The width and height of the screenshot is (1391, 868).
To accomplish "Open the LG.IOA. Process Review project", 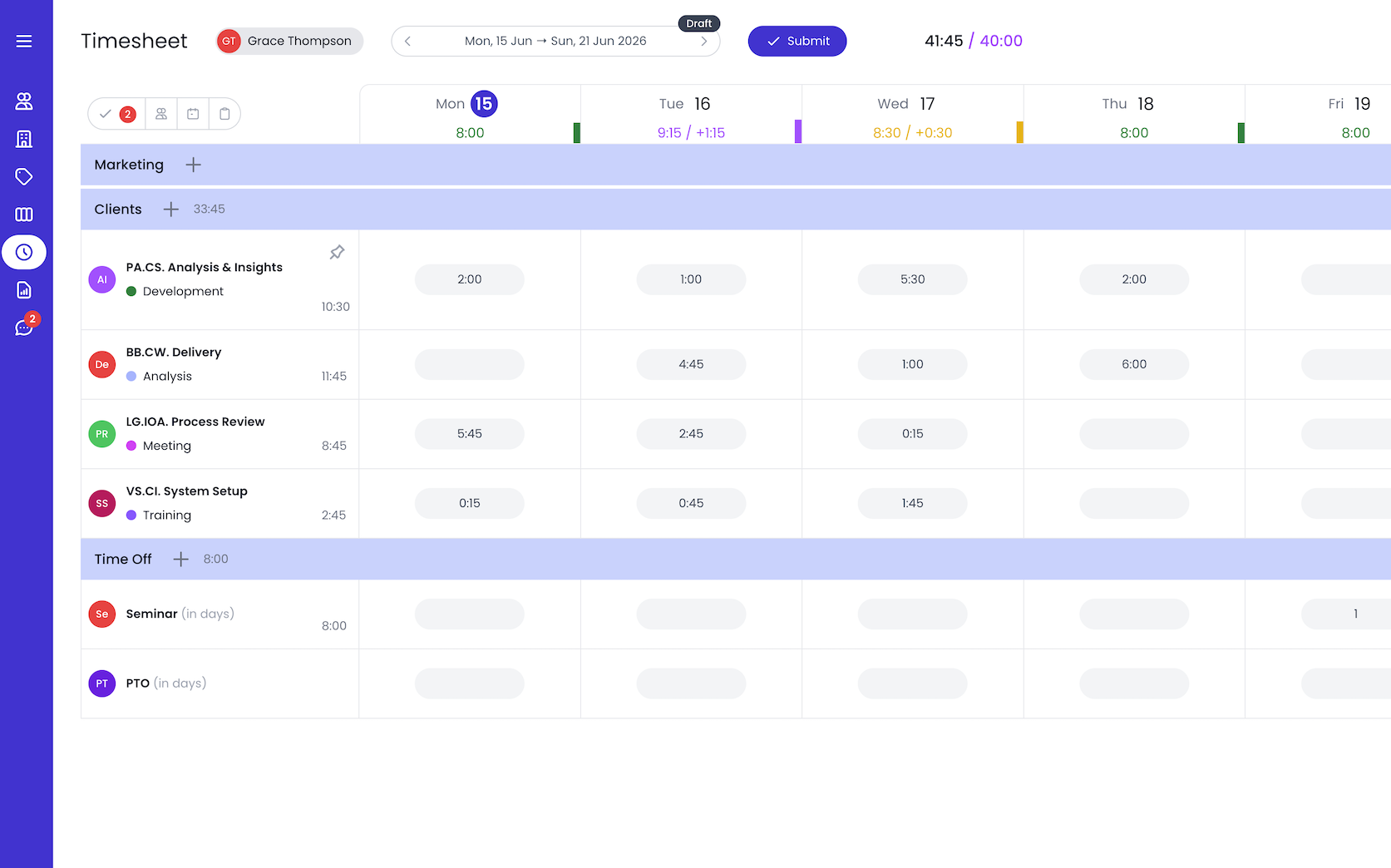I will pos(195,422).
